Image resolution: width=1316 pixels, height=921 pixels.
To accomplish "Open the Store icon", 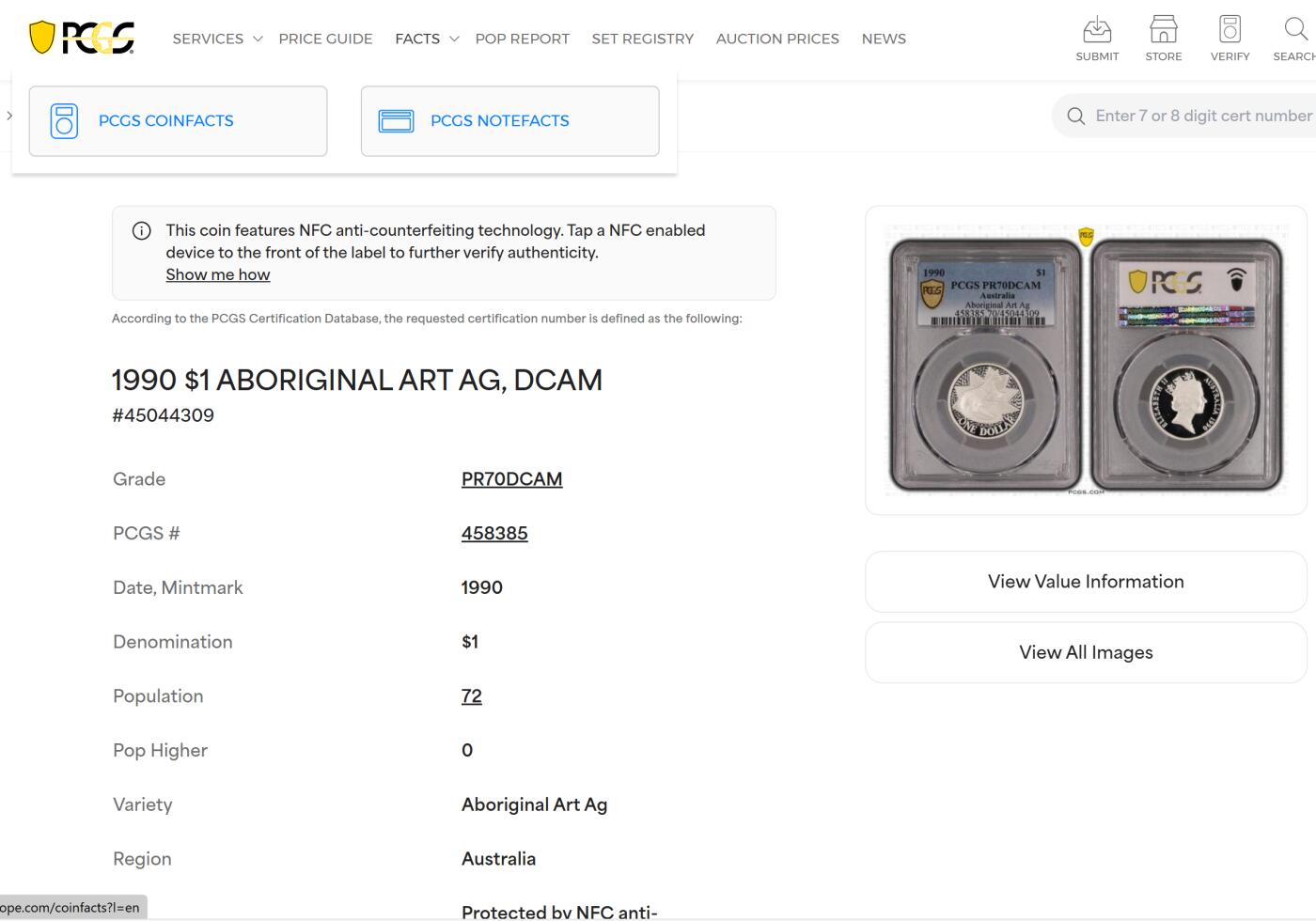I will pos(1163,30).
